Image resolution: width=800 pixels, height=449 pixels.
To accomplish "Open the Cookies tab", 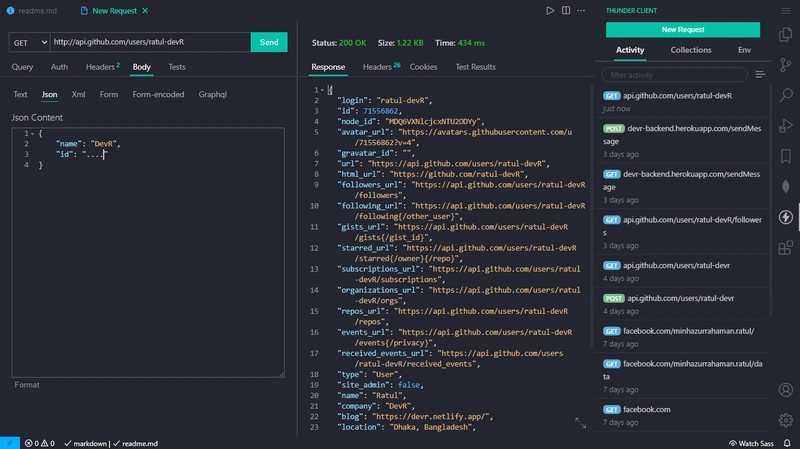I will point(423,67).
